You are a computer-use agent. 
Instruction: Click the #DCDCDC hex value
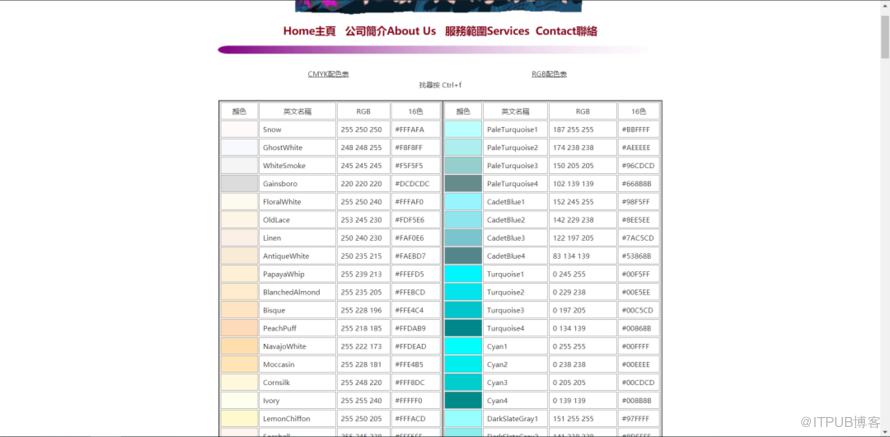(412, 184)
